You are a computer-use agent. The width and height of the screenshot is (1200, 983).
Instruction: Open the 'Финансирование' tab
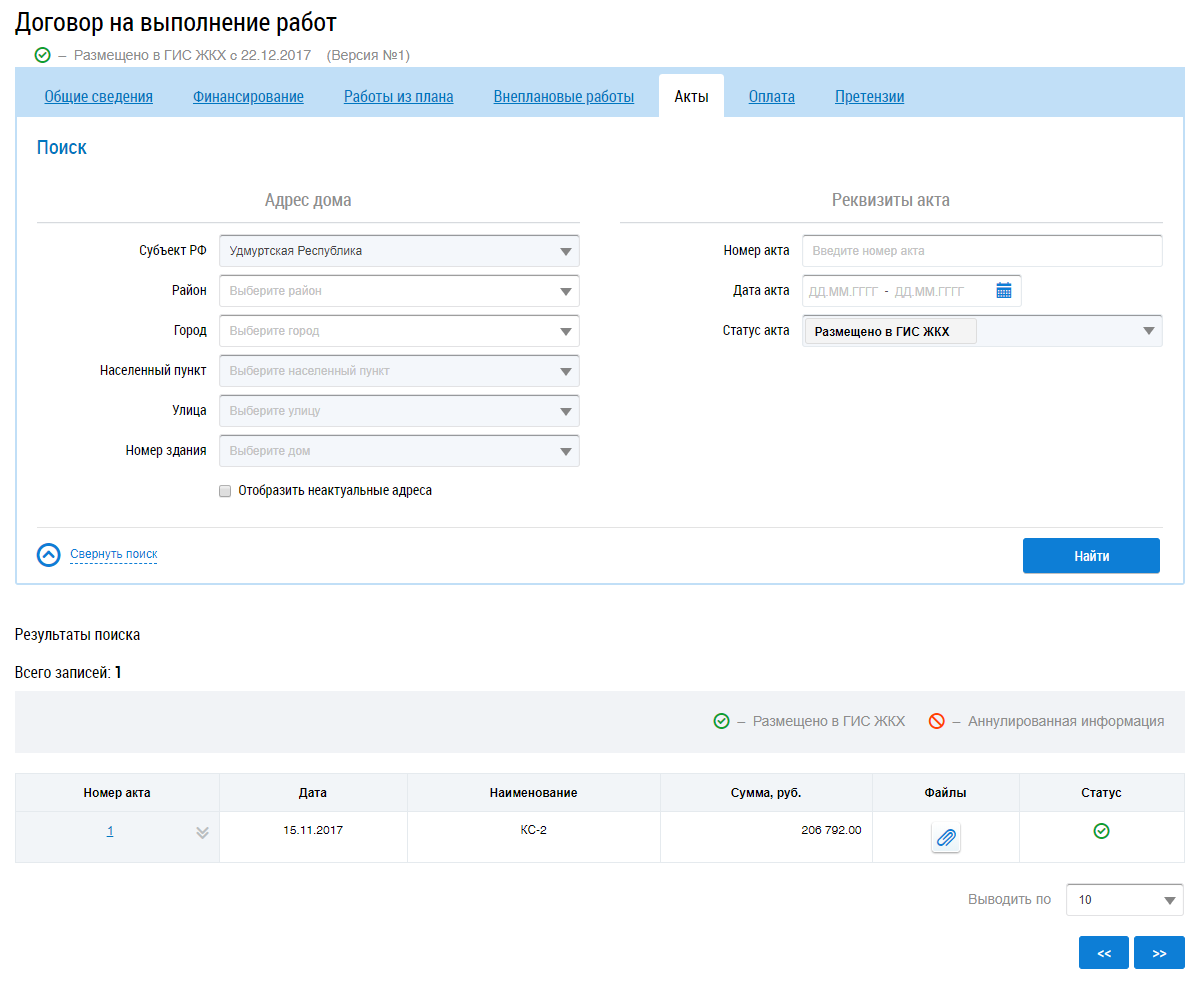point(248,97)
